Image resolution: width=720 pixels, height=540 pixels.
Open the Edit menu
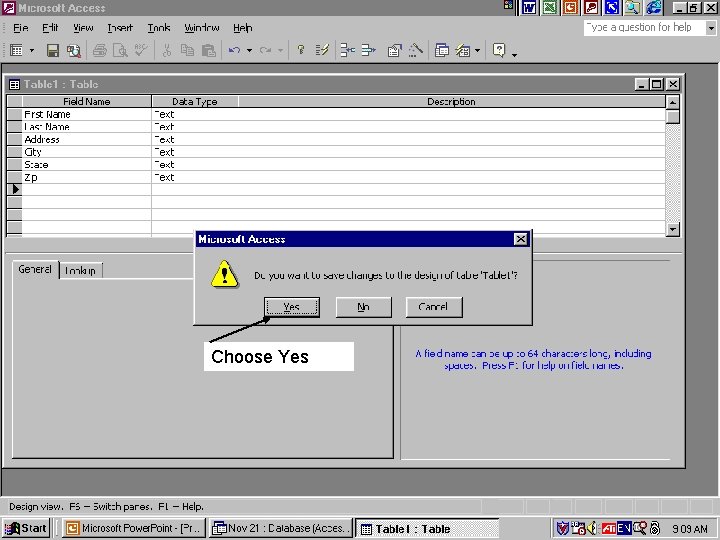point(50,28)
